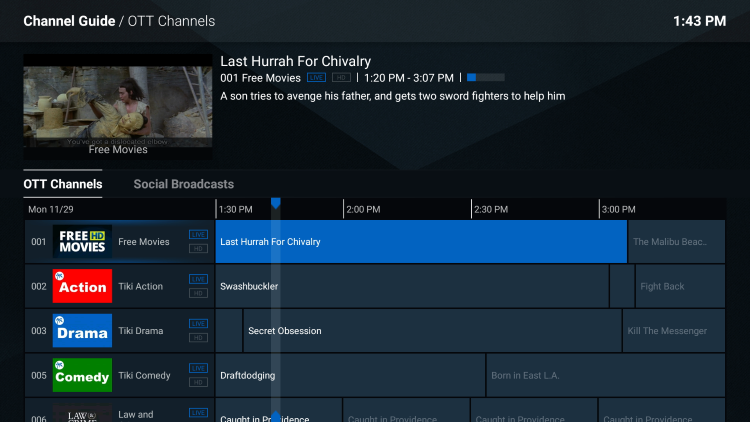Click the program progress bar near 3:07 PM
The image size is (750, 422).
485,78
